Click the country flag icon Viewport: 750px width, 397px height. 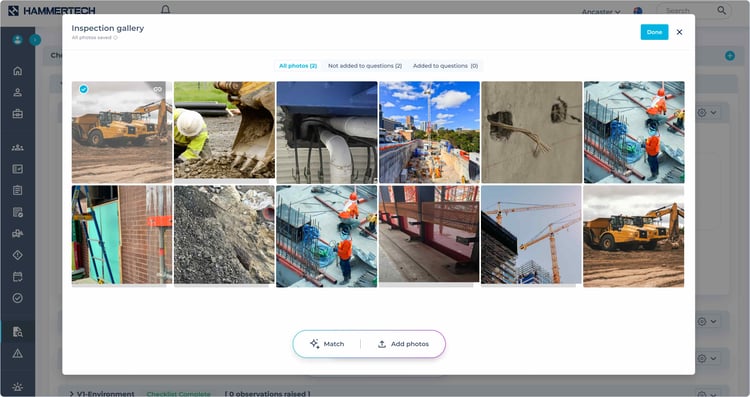(x=638, y=11)
